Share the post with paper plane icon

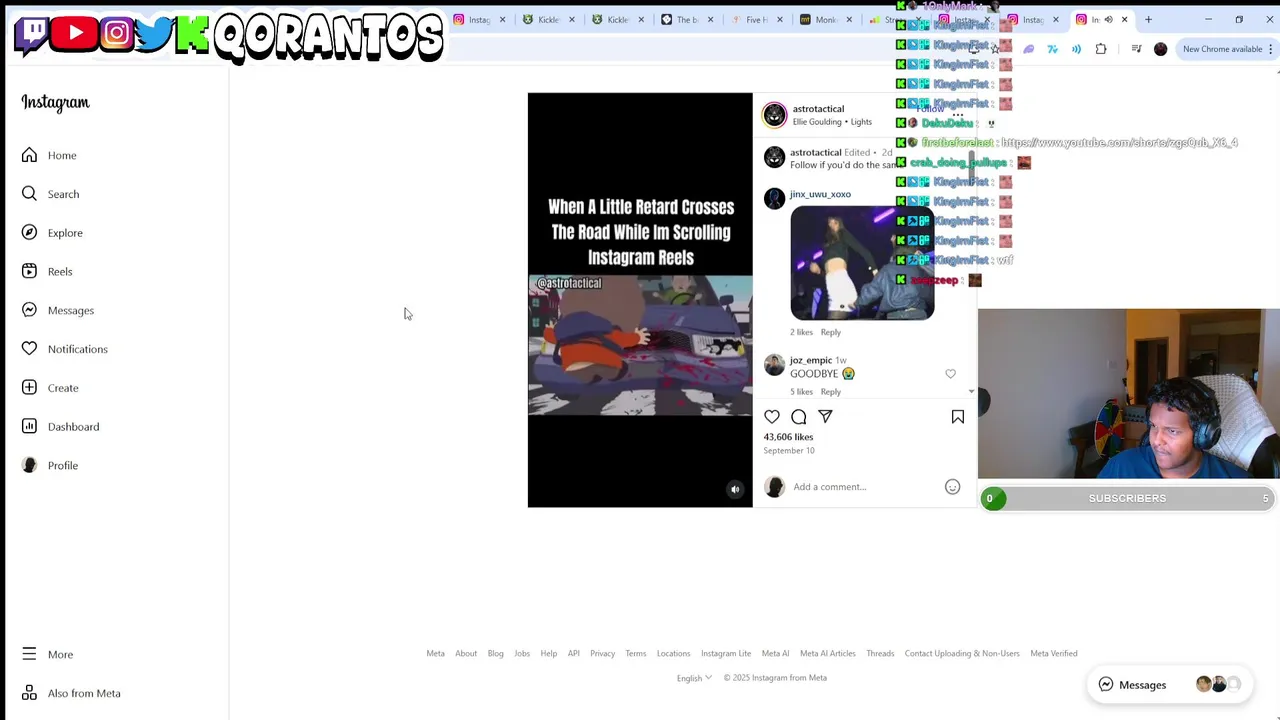click(825, 416)
